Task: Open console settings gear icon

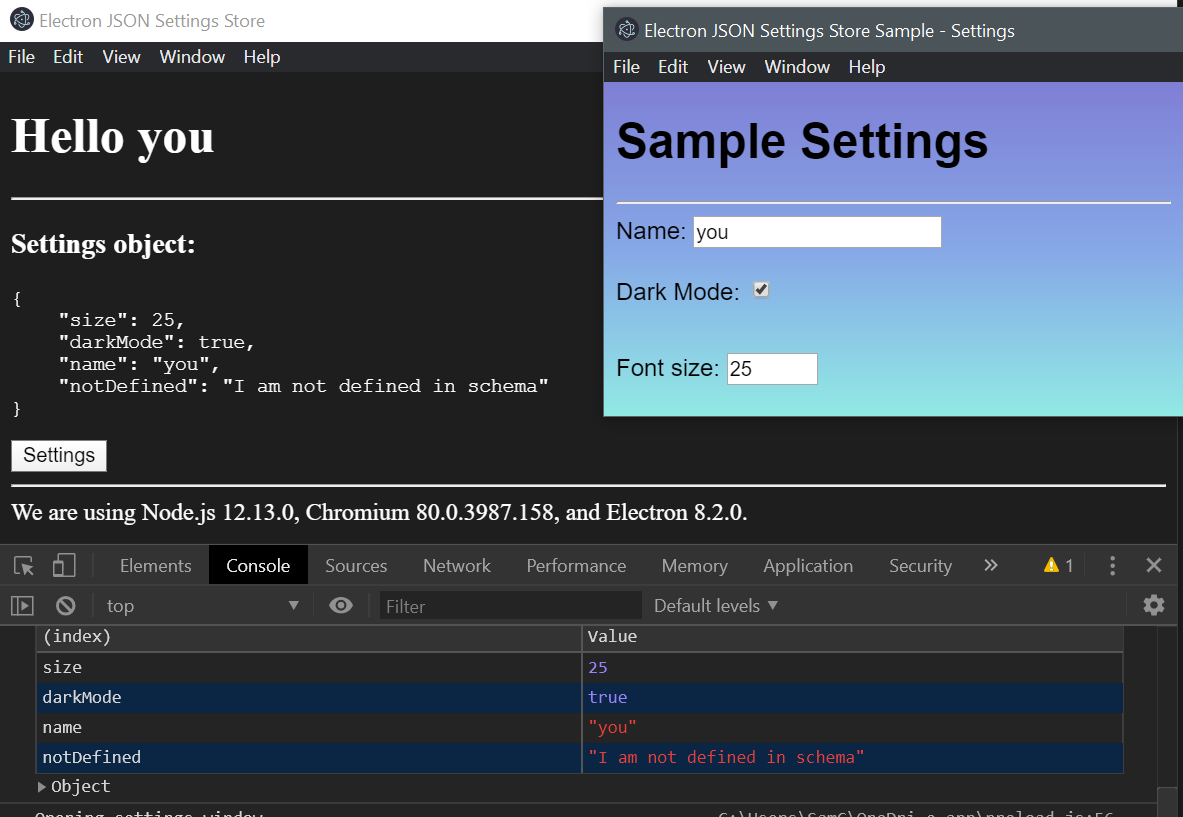Action: tap(1154, 606)
